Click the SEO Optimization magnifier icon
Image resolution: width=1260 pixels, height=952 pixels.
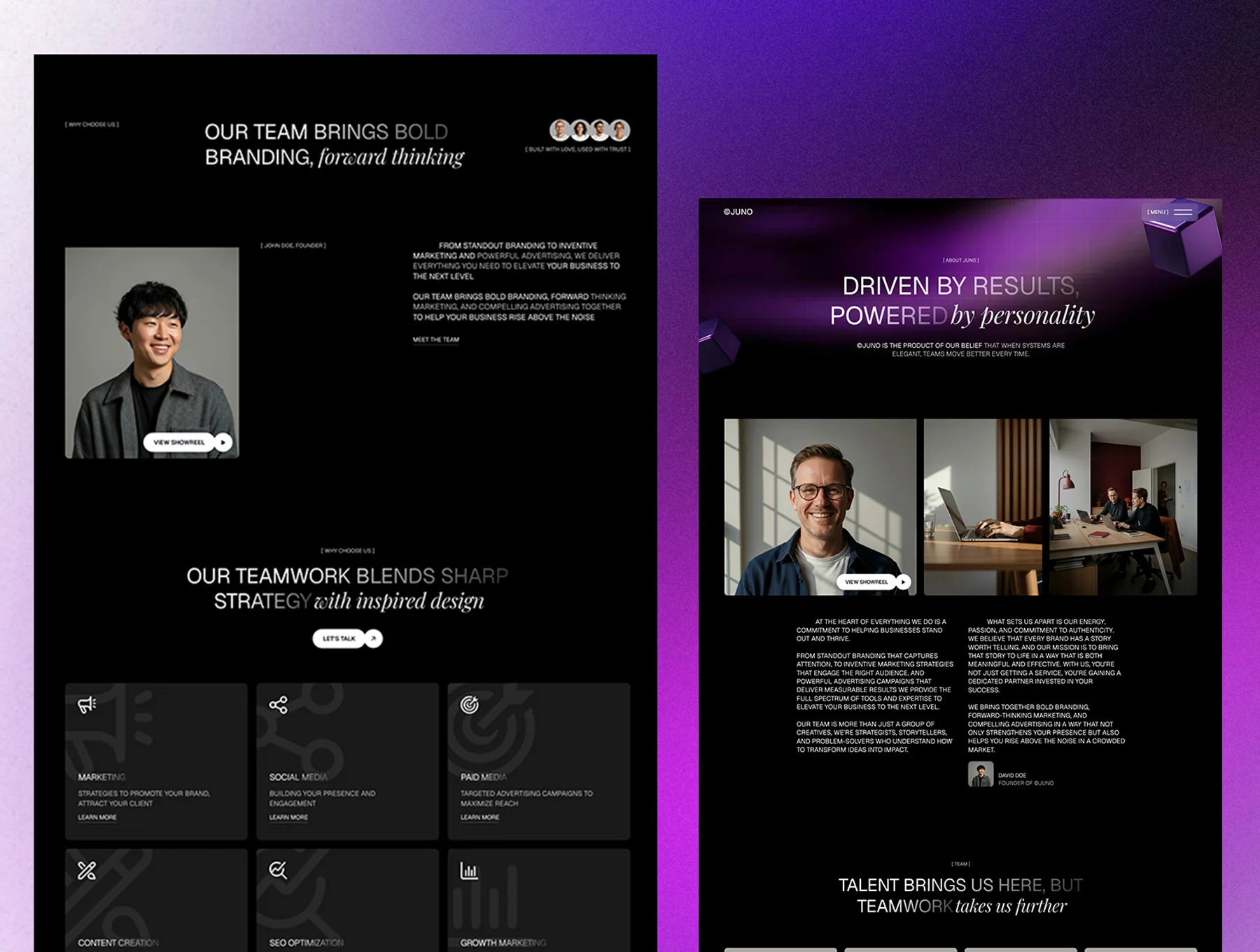tap(277, 871)
